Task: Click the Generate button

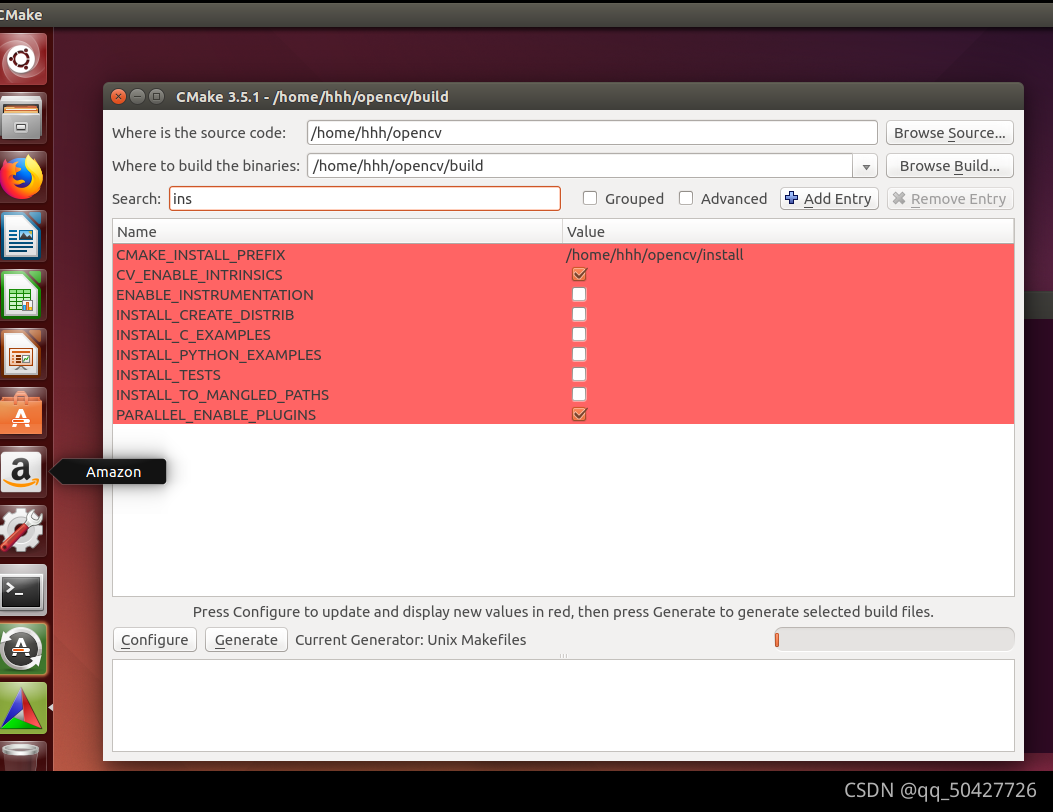Action: [x=246, y=639]
